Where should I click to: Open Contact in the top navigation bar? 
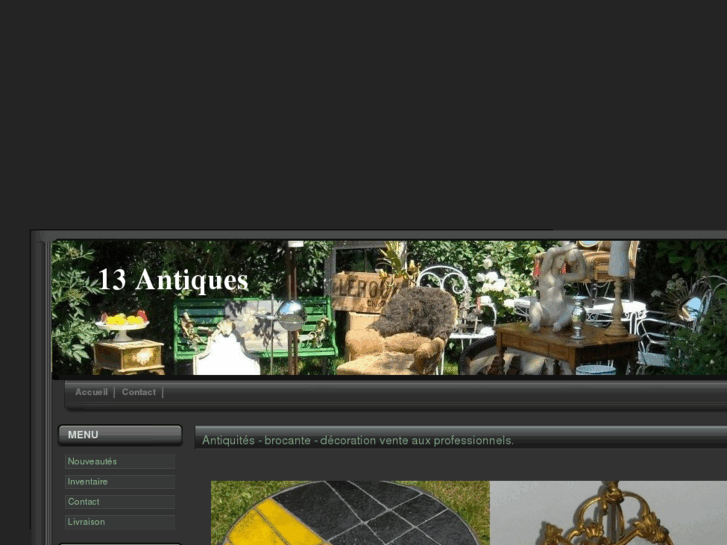coord(139,392)
